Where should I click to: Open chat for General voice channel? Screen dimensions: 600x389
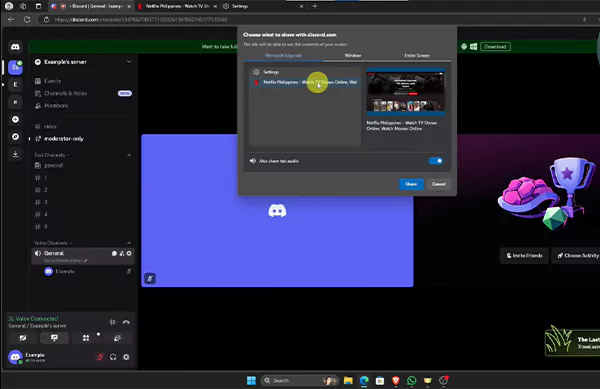[x=114, y=253]
